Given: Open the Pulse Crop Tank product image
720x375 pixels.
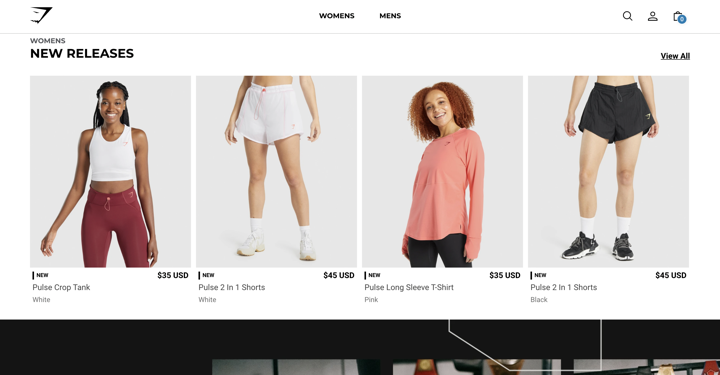Looking at the screenshot, I should click(110, 172).
